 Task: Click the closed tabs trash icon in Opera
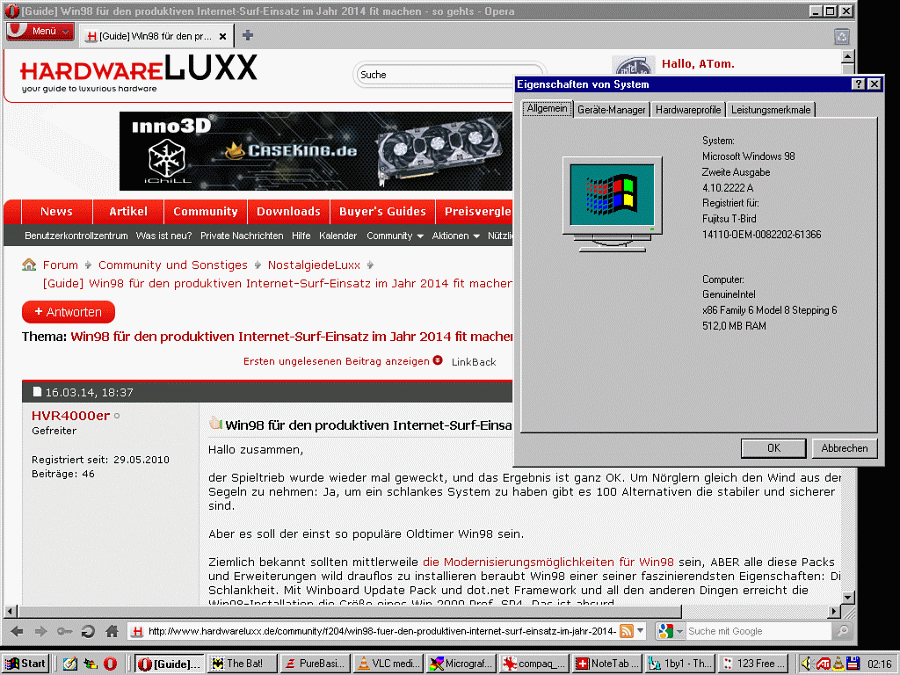pos(841,37)
